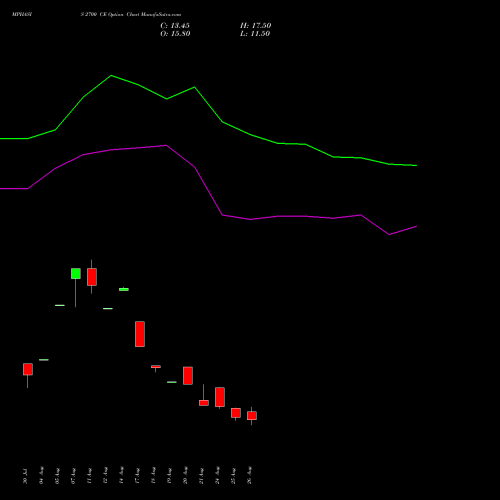Select the small red candlestick for 21 Aug
The width and height of the screenshot is (500, 500).
(x=204, y=403)
